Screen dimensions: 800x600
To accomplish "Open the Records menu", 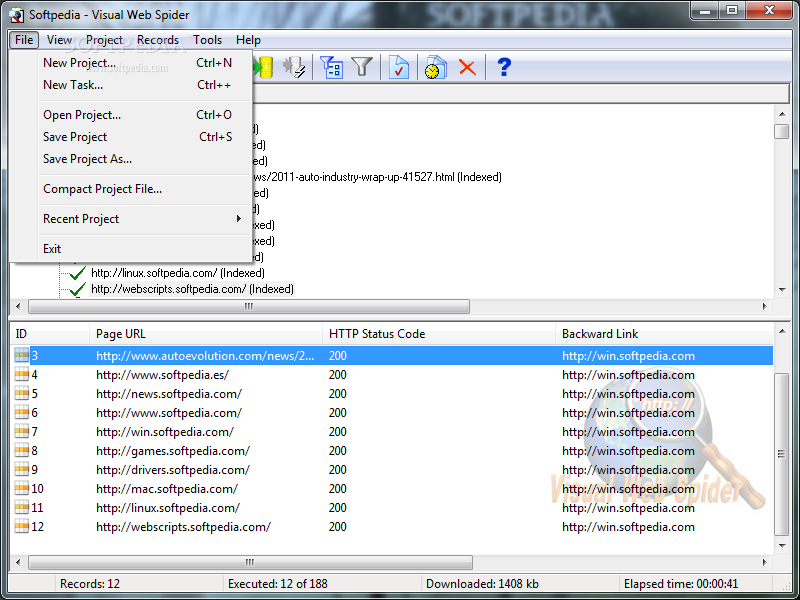I will point(158,40).
